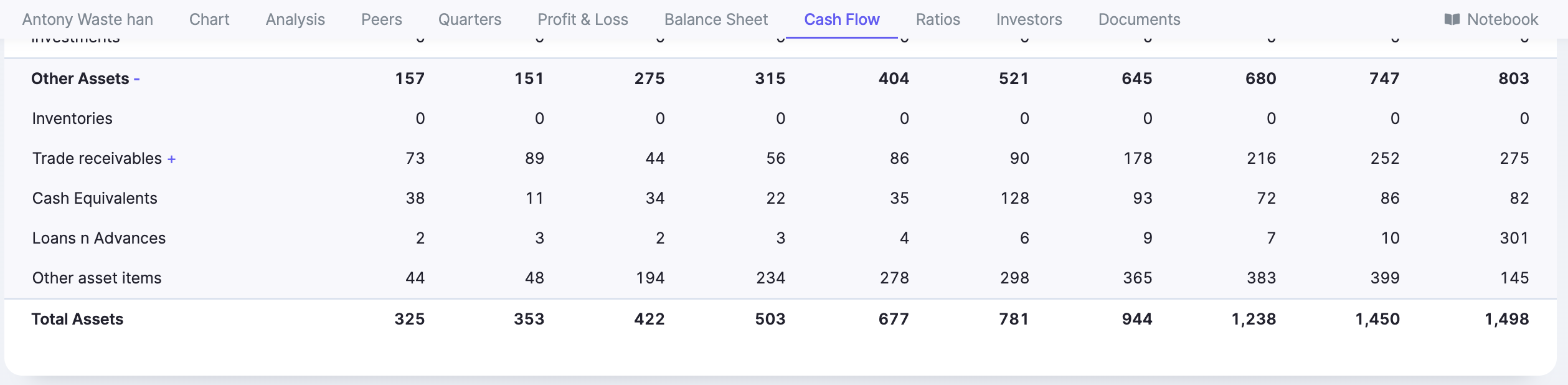This screenshot has width=1568, height=385.
Task: Click the Cash Equivalents row label
Action: pos(95,198)
